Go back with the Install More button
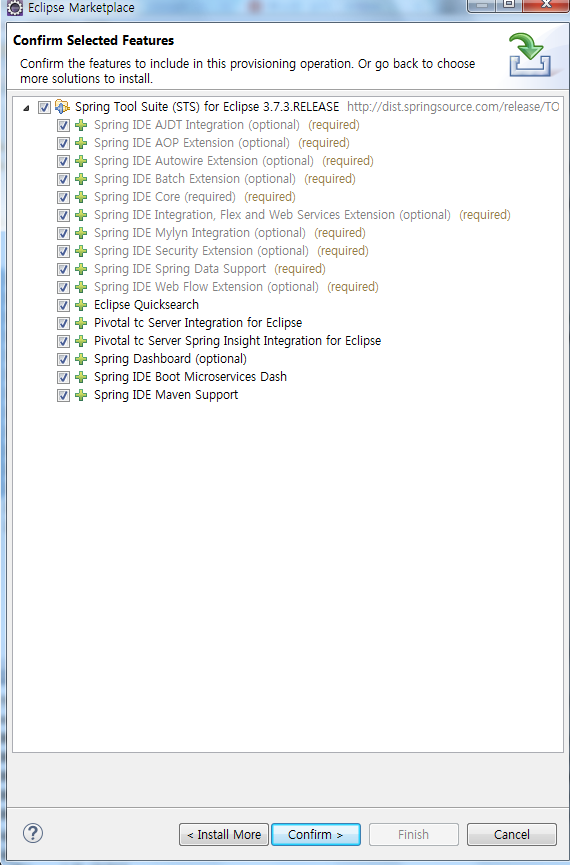570x865 pixels. pos(224,835)
